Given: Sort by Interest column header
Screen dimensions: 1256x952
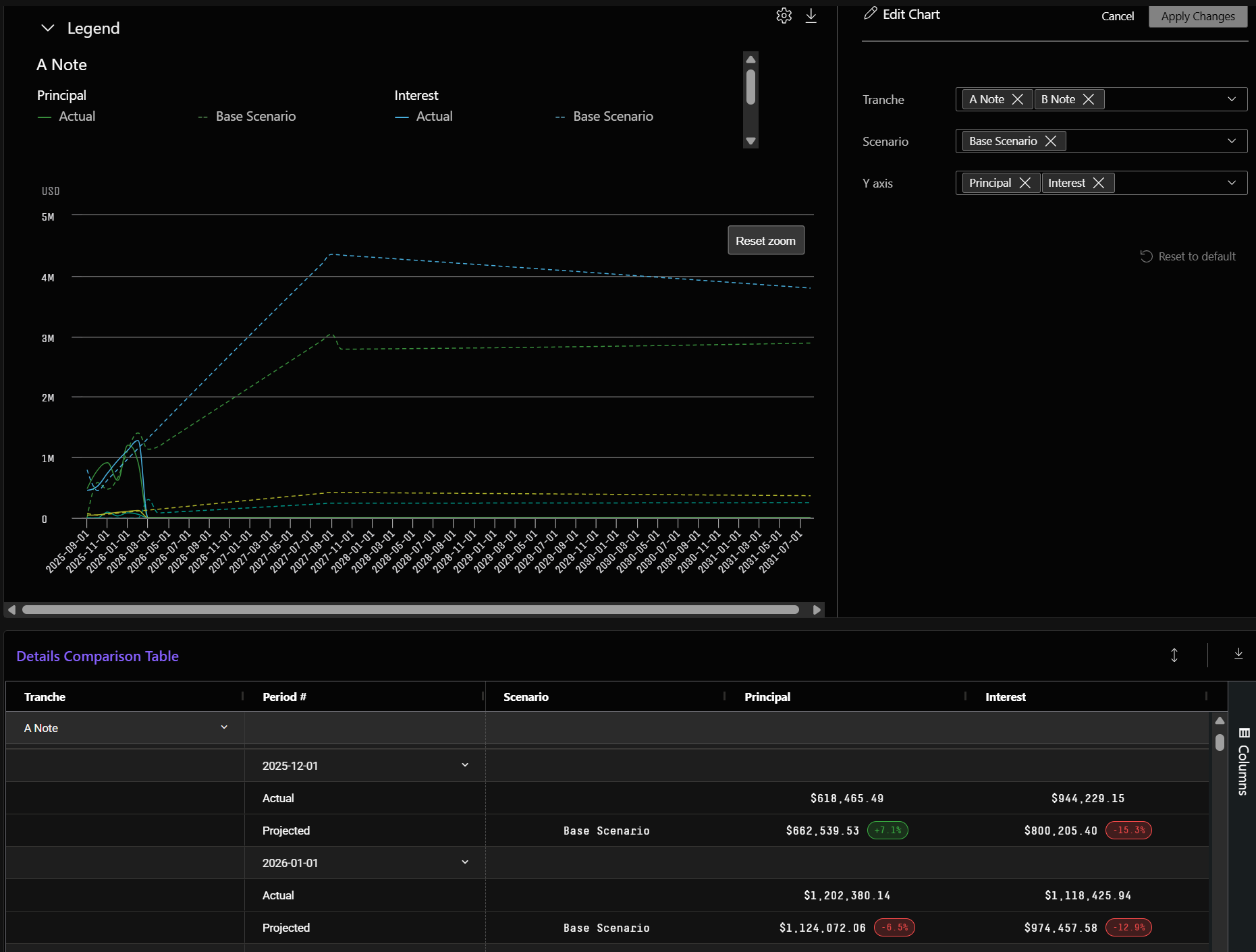Looking at the screenshot, I should 1006,697.
